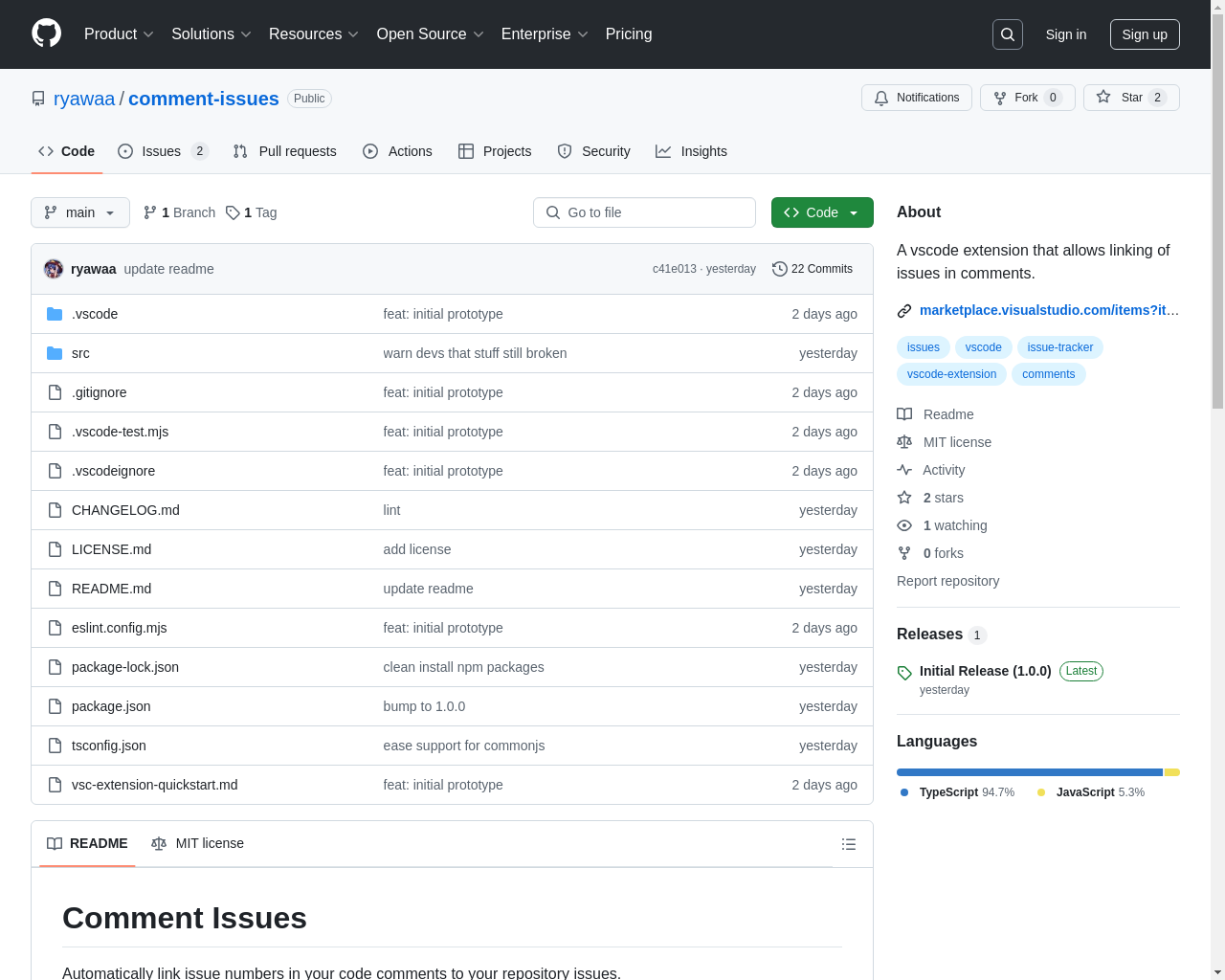Click the issue-tracker topic tag

pos(1059,347)
